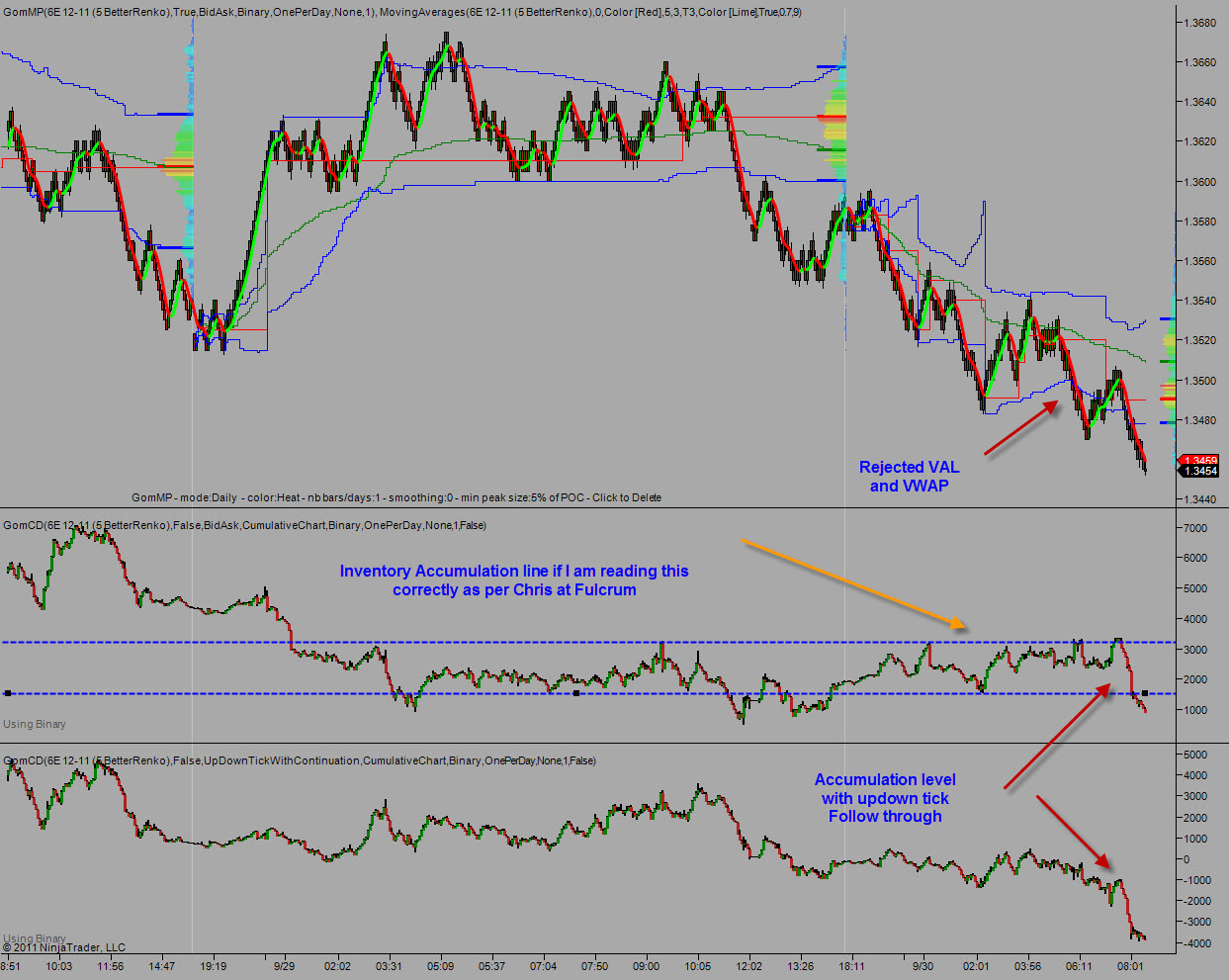Select the 'Inventory Accumulation line' text note

[x=514, y=580]
